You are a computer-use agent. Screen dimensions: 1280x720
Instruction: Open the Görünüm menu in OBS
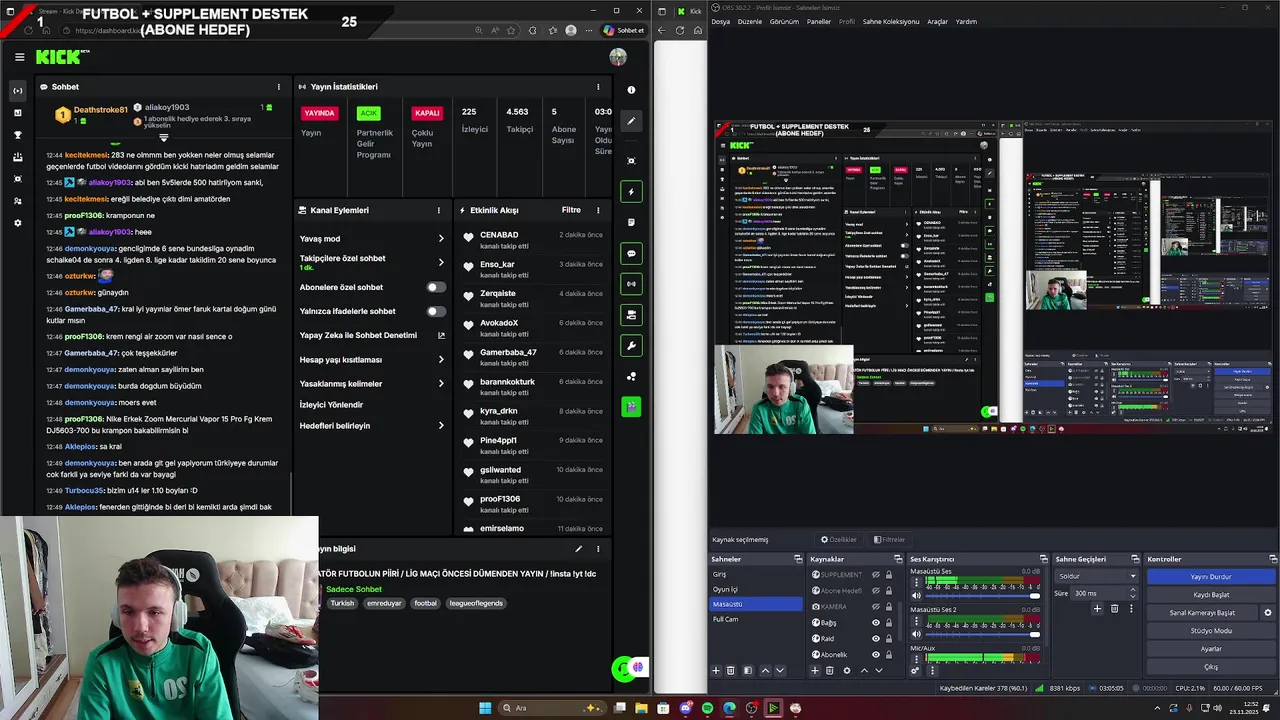click(x=784, y=21)
